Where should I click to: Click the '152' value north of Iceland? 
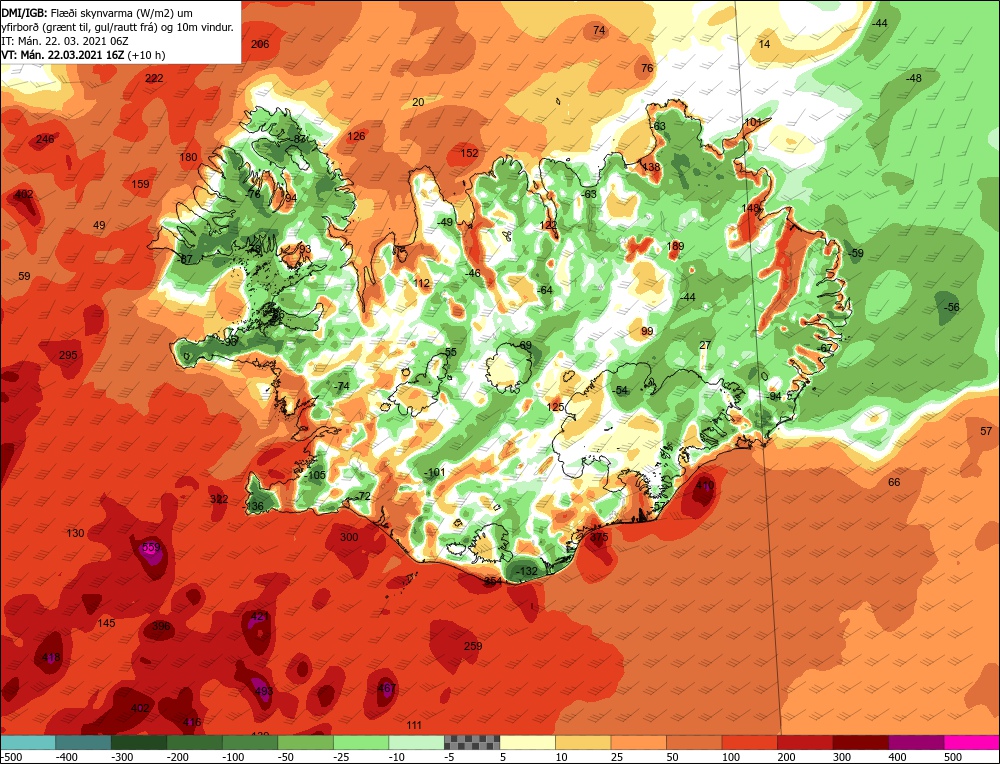click(x=469, y=153)
